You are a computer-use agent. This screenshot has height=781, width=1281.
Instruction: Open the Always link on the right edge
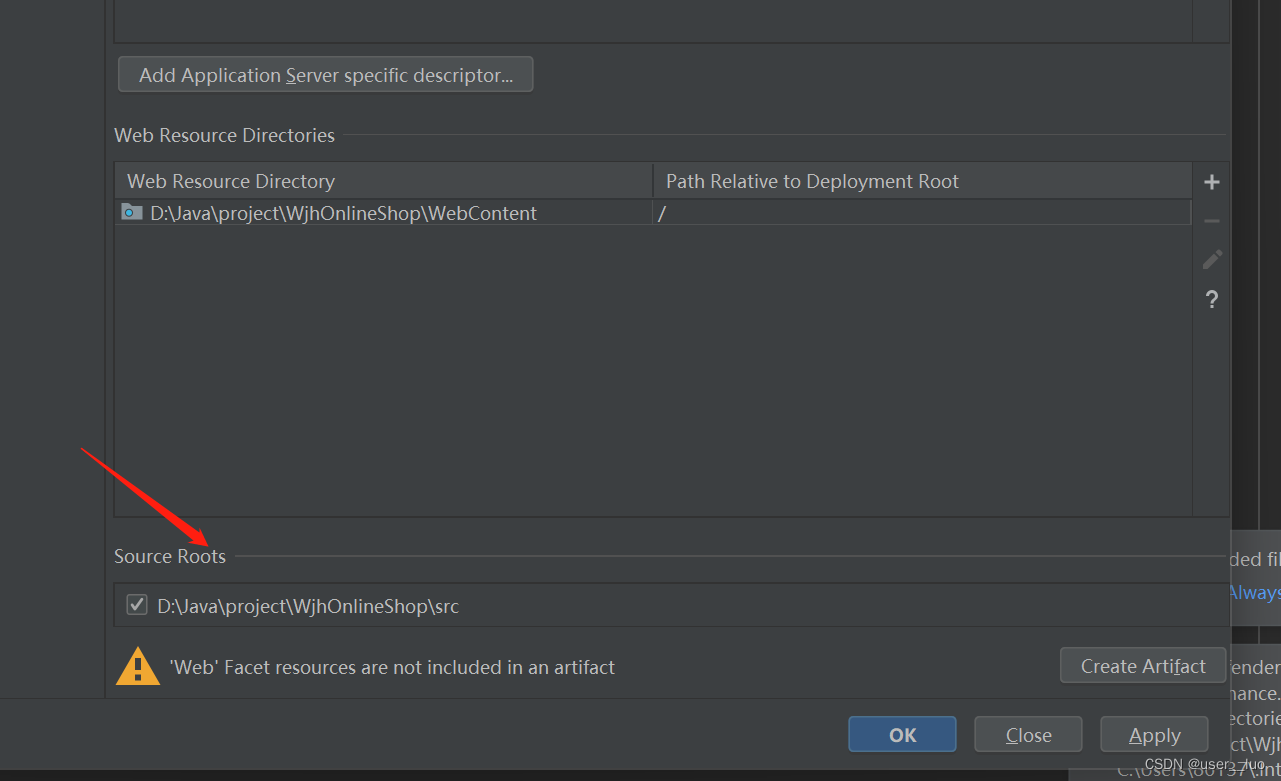tap(1253, 592)
